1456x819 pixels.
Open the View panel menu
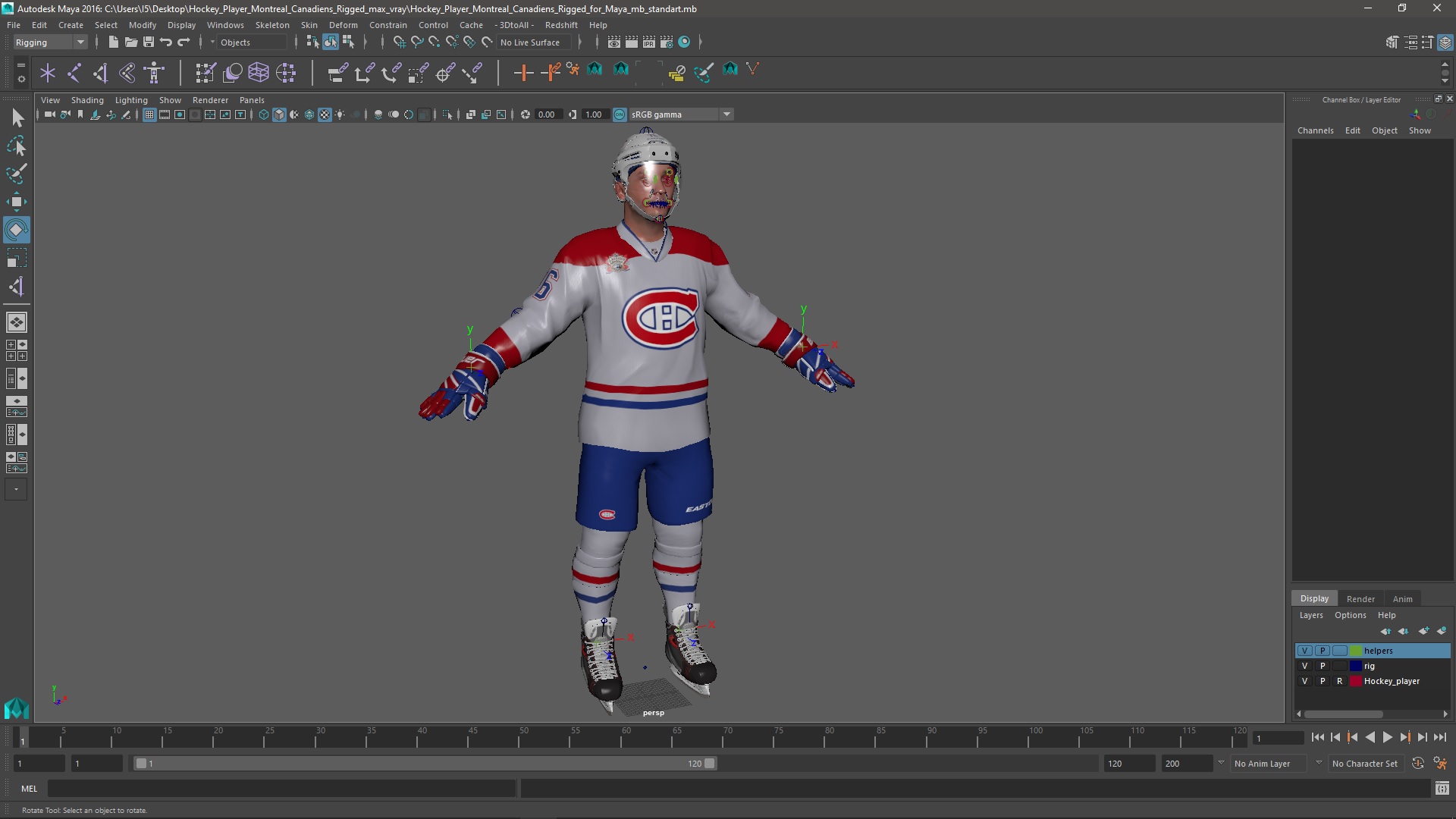coord(50,100)
